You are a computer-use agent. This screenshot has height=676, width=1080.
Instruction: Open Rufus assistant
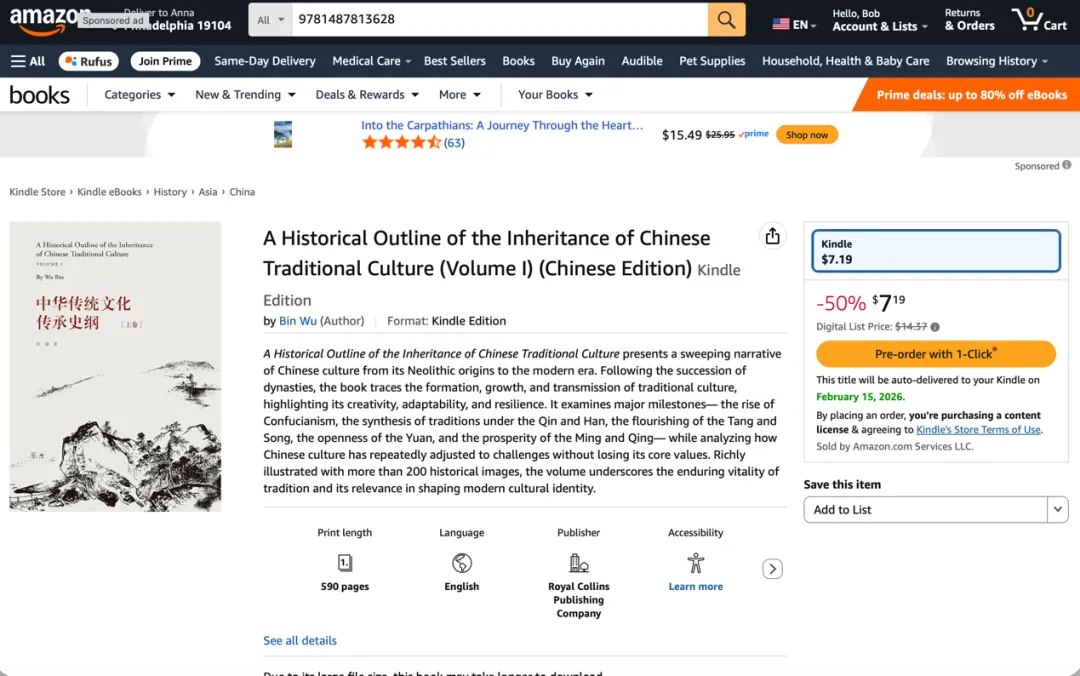coord(88,61)
